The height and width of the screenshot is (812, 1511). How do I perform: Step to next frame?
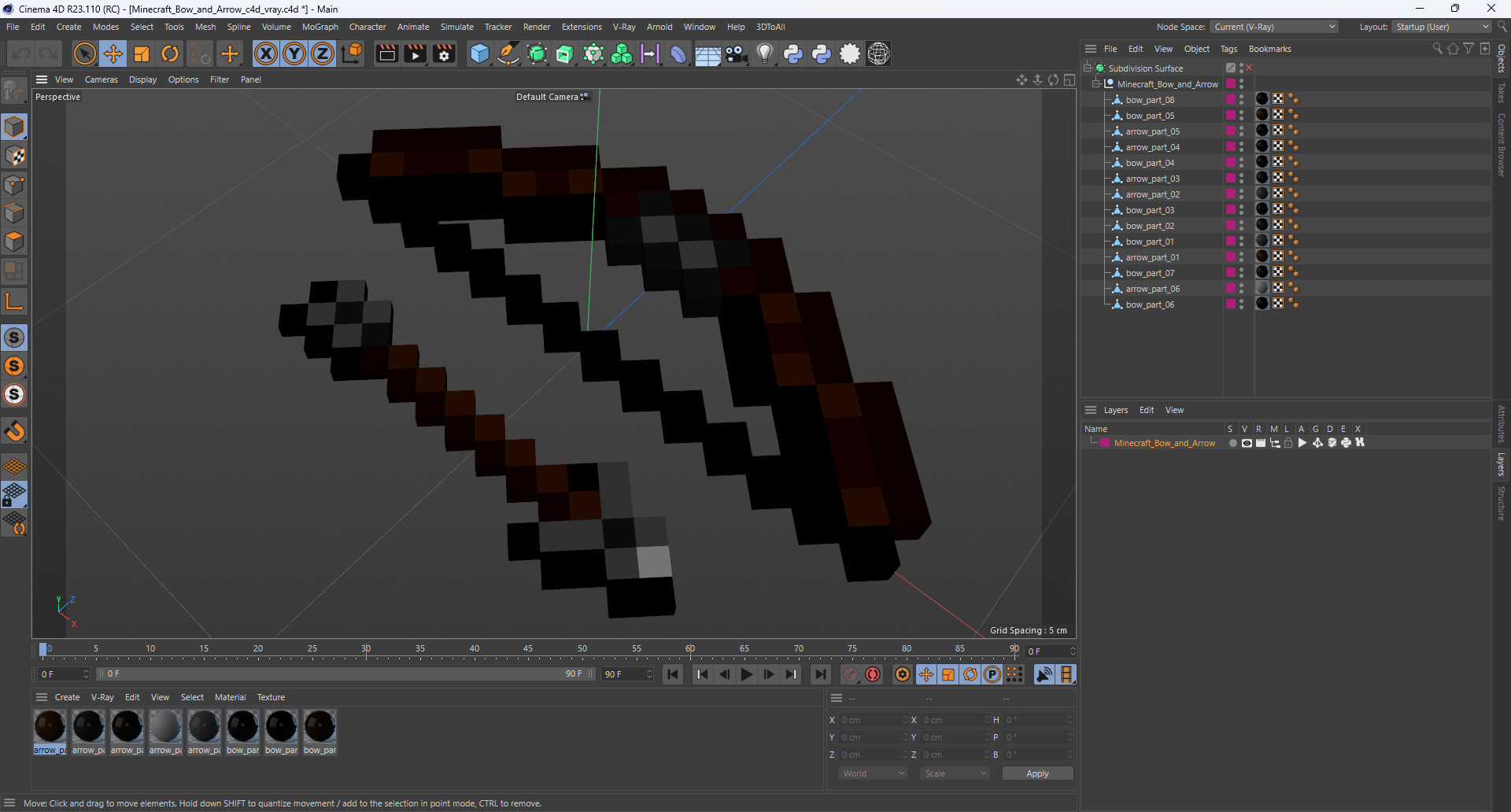(769, 674)
